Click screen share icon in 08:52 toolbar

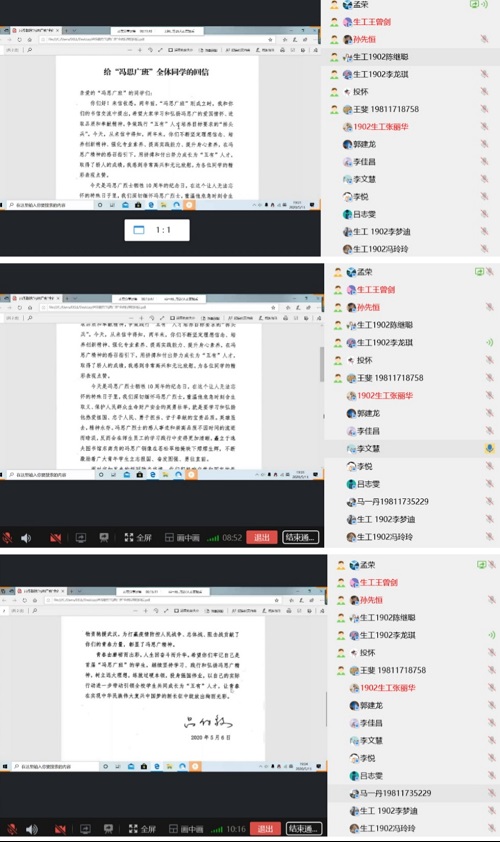coord(81,538)
